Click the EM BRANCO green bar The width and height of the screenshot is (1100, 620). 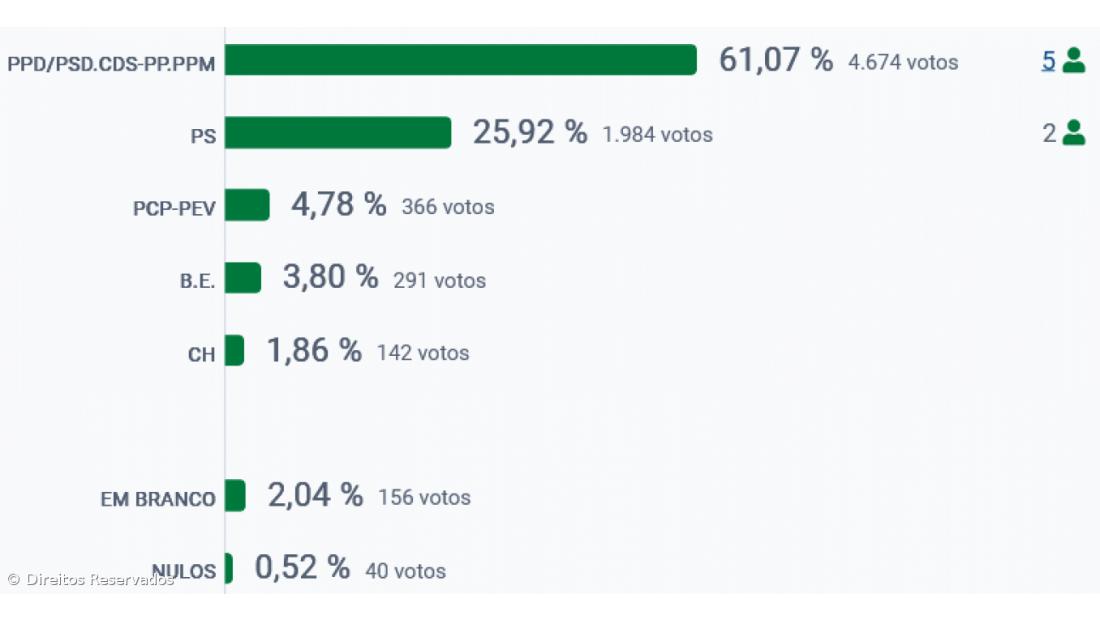[235, 495]
